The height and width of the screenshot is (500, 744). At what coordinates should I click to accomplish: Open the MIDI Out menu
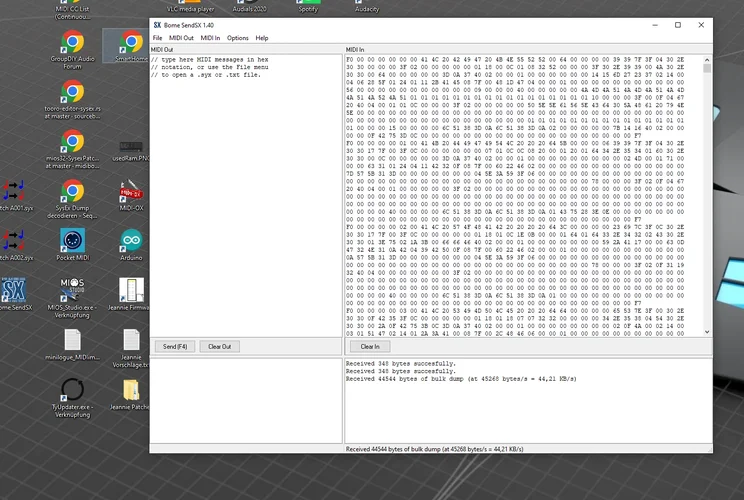point(181,38)
